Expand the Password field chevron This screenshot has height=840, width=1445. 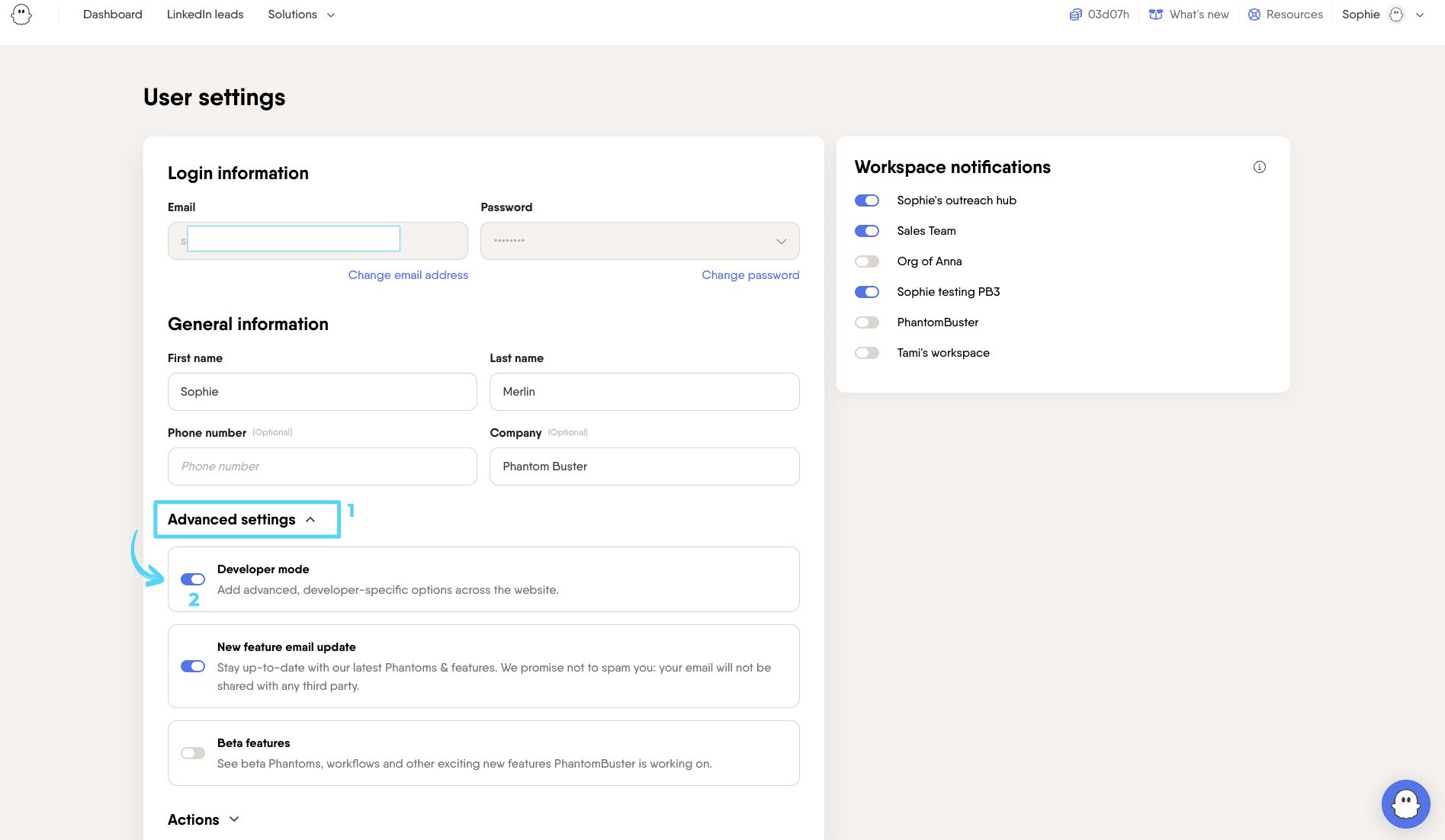pos(782,242)
